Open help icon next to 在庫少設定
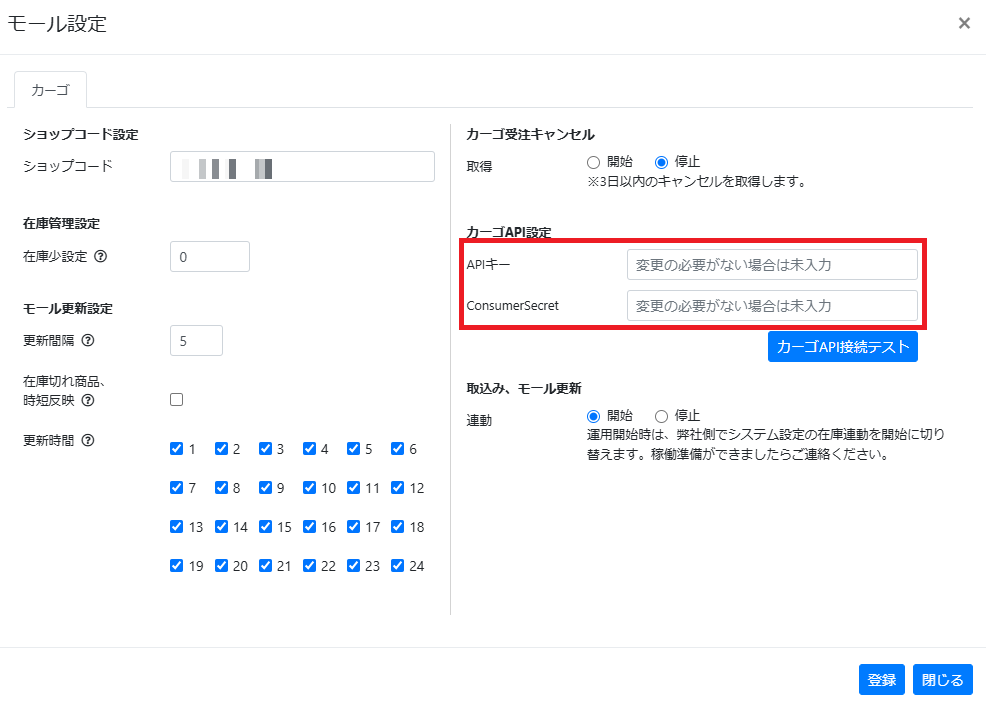The width and height of the screenshot is (986, 707). coord(101,256)
